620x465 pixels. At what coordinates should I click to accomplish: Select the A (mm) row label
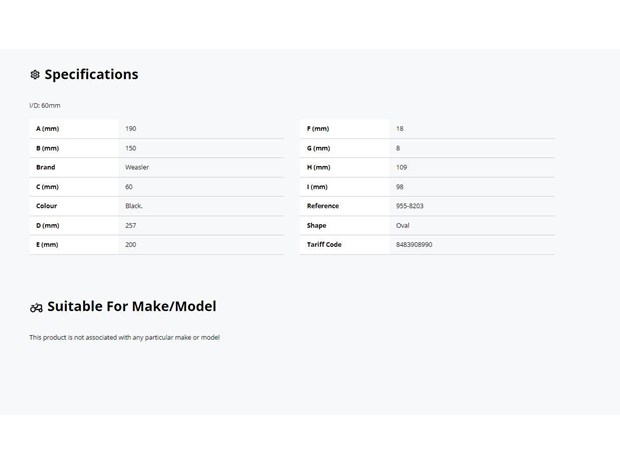[47, 129]
